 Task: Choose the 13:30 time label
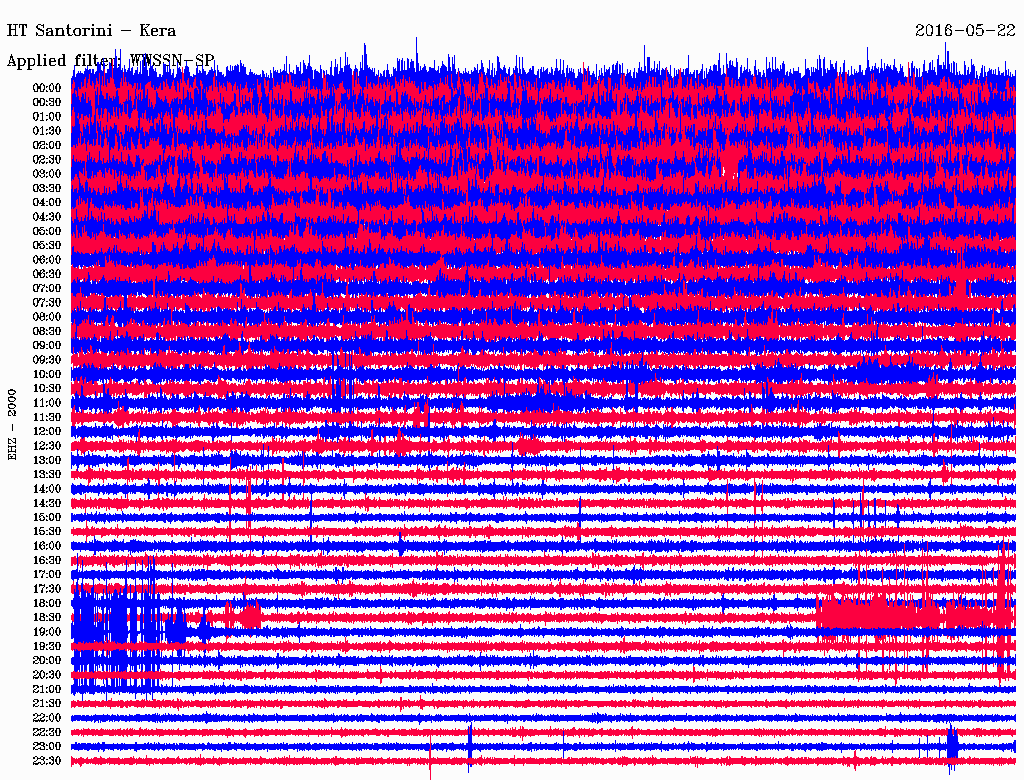tap(47, 474)
